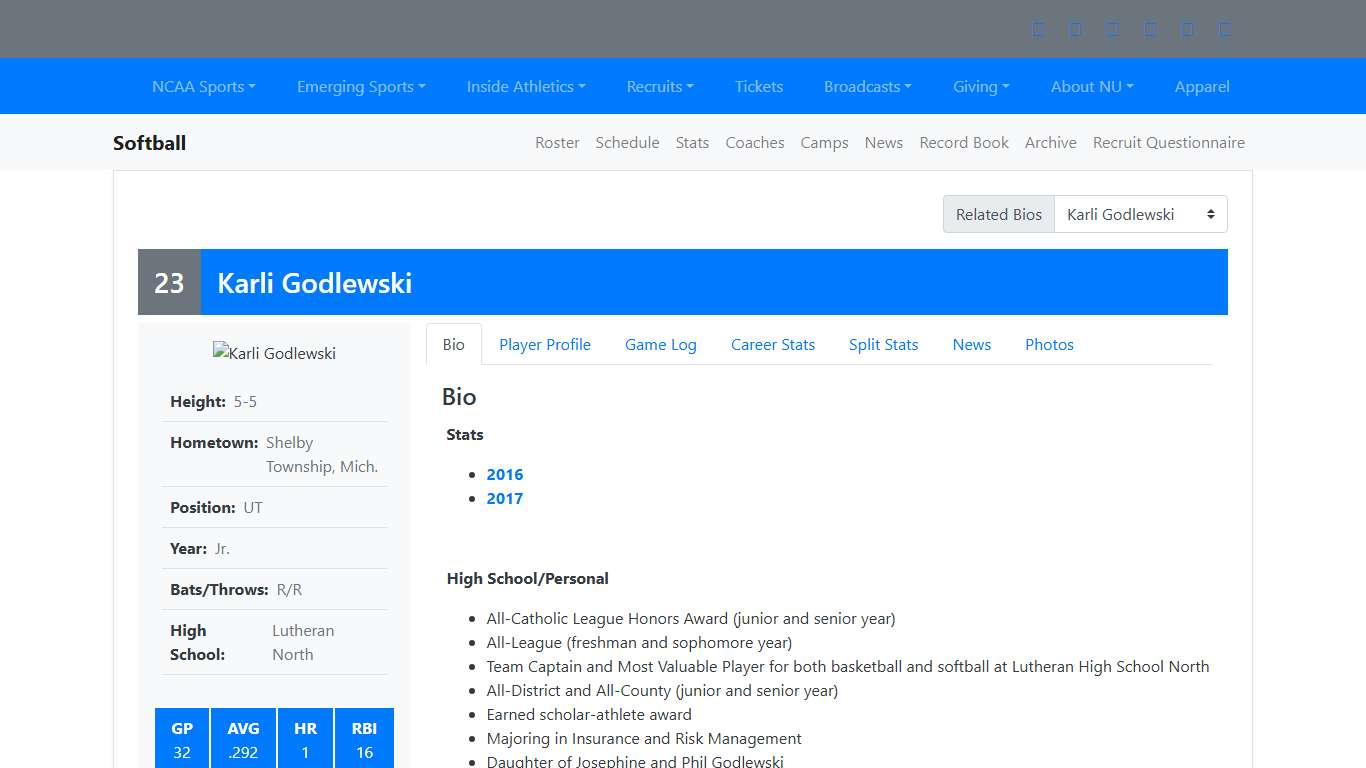1366x768 pixels.
Task: Expand the Emerging Sports dropdown
Action: point(361,87)
